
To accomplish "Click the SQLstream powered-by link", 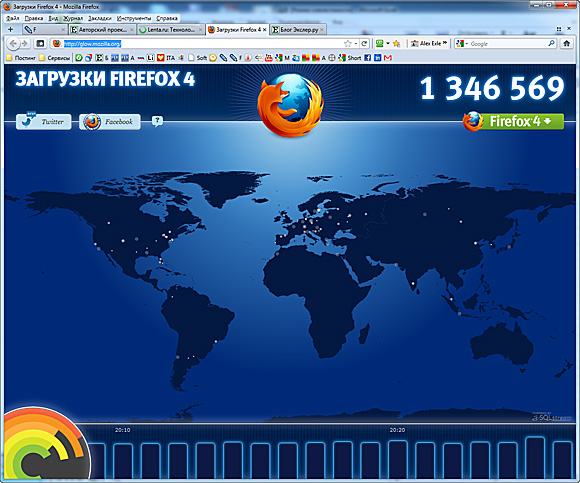I will (x=552, y=417).
